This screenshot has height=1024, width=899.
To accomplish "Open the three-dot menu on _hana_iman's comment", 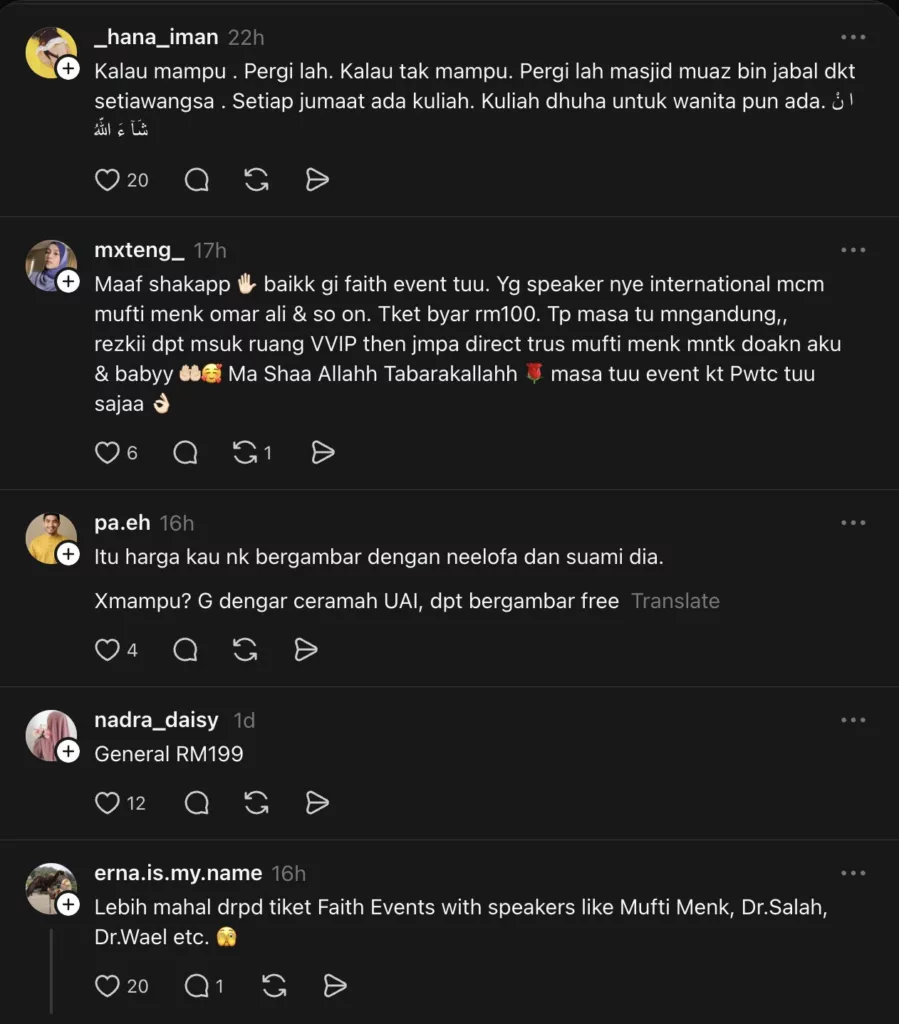I will click(854, 37).
